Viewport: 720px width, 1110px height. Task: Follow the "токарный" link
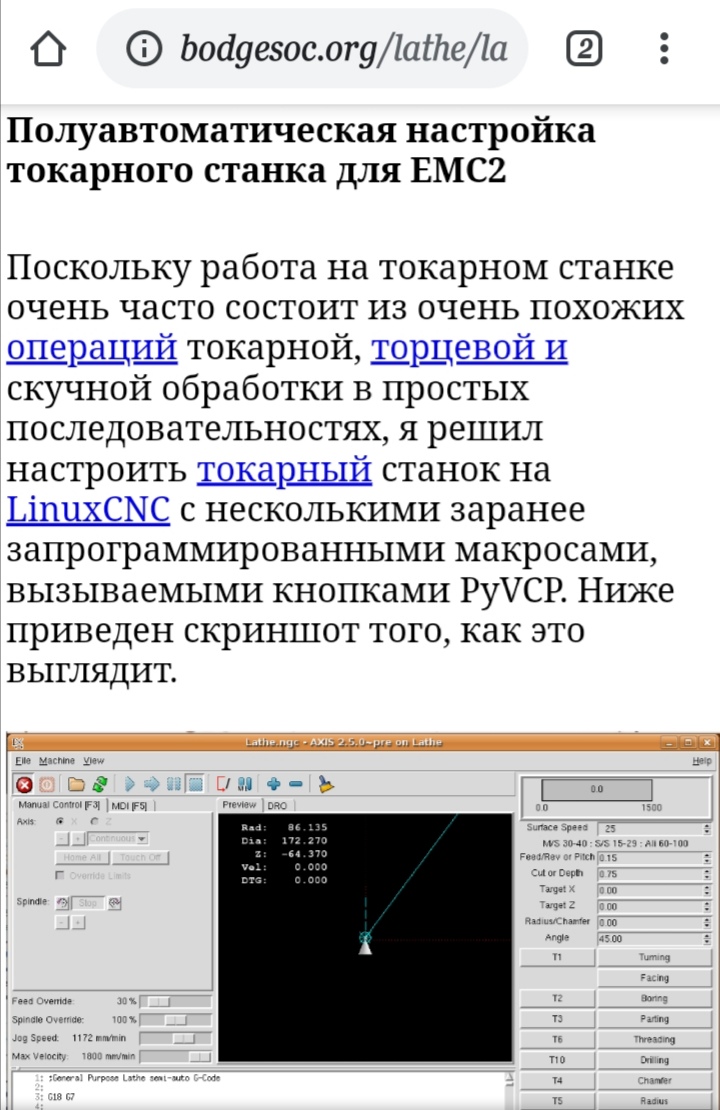point(284,469)
